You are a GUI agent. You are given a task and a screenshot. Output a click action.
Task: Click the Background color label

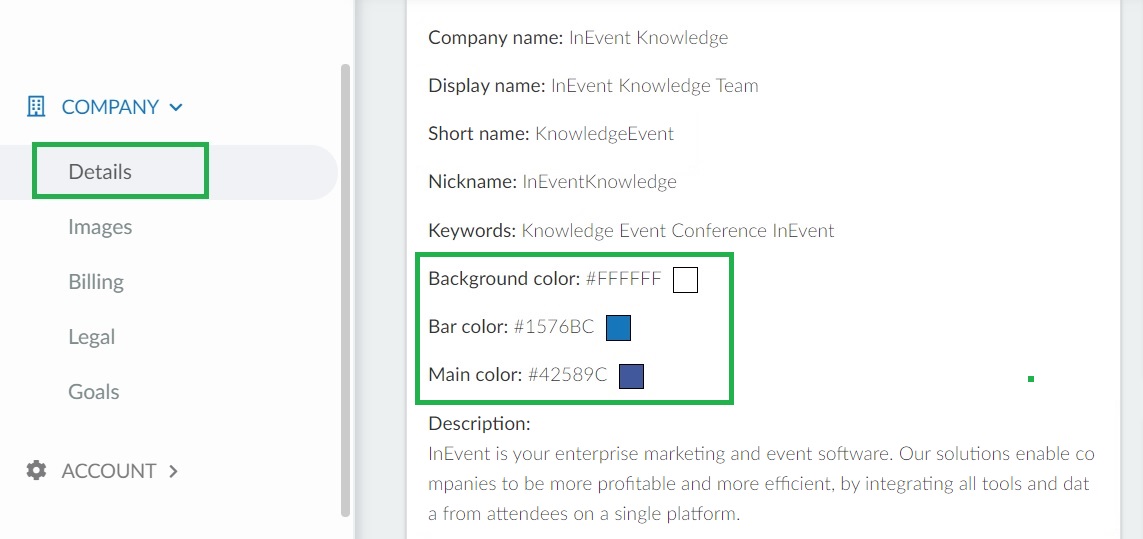coord(504,279)
